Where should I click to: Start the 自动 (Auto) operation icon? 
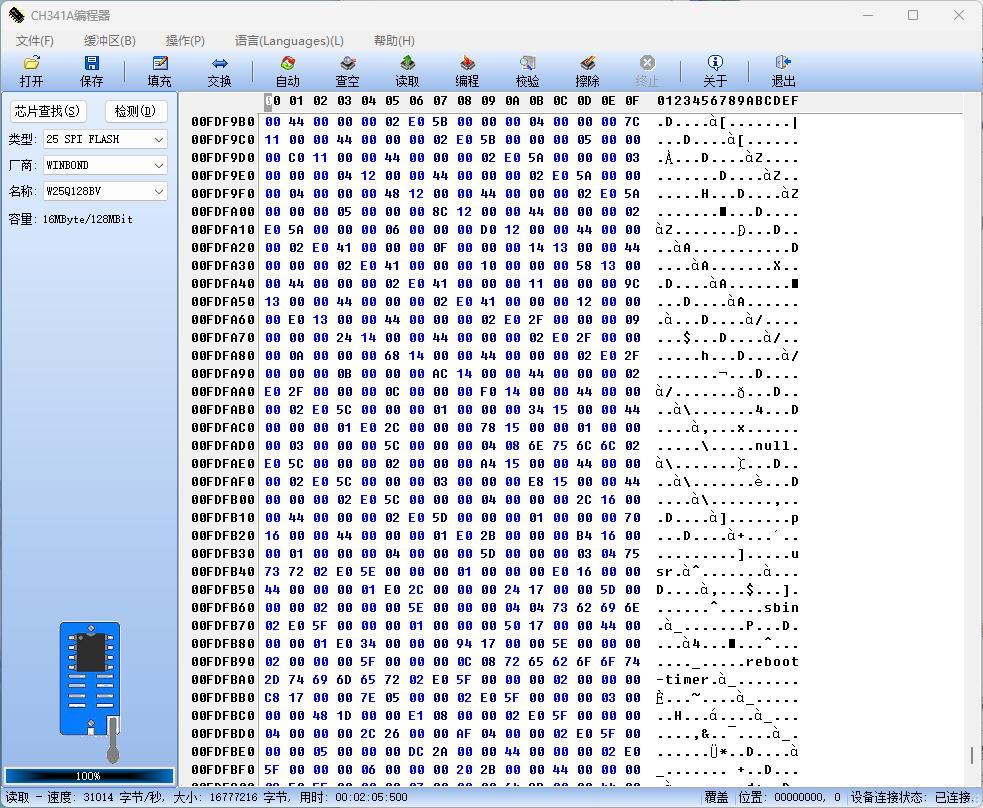[x=288, y=63]
